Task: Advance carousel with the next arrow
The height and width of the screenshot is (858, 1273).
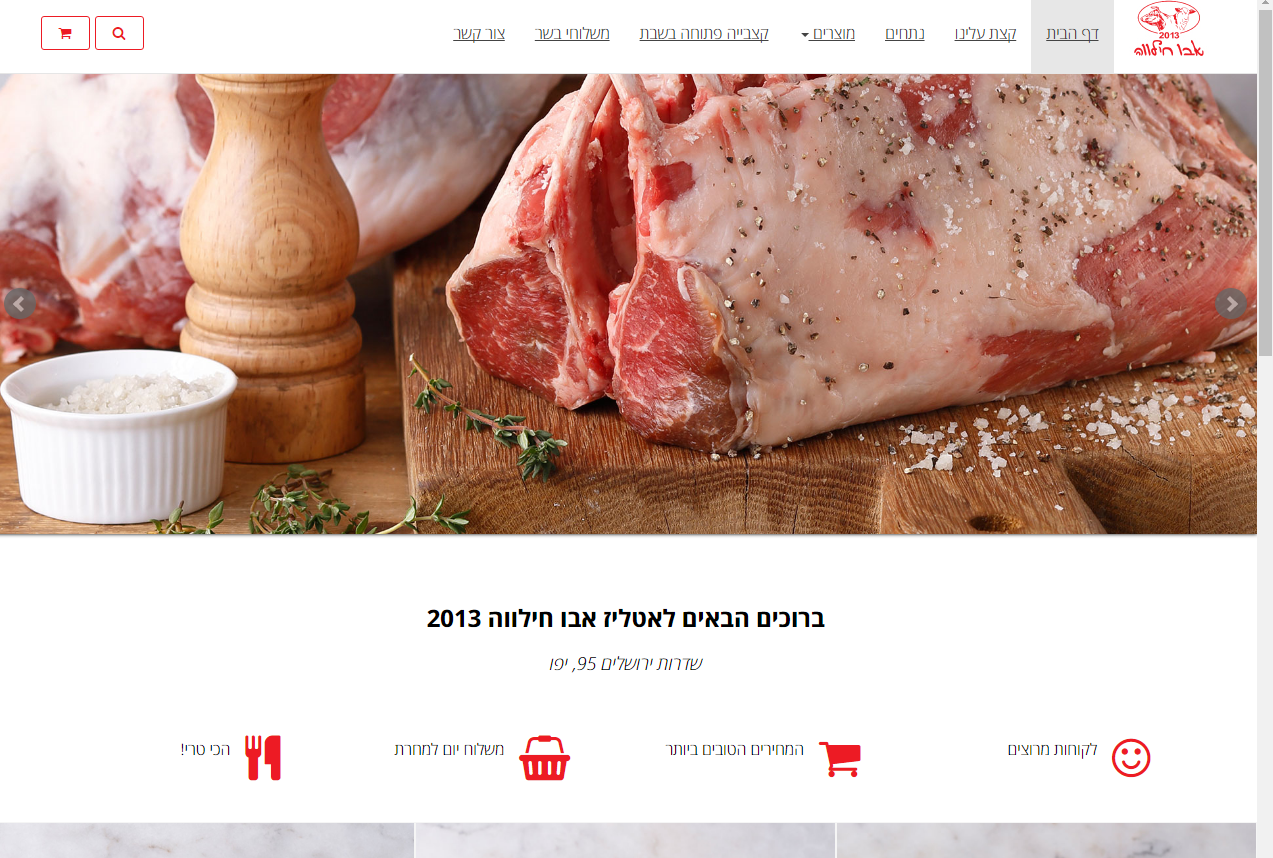Action: point(1231,303)
